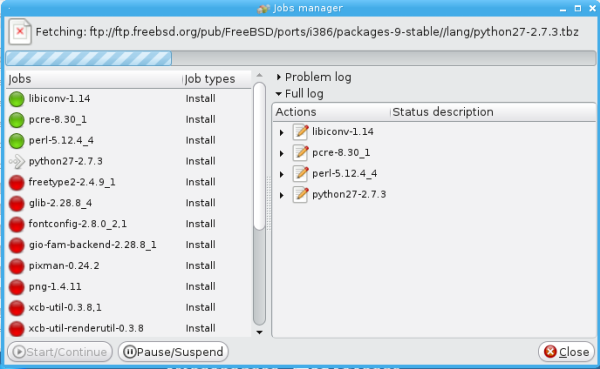
Task: Click the green status icon for libiconv-1.14
Action: (16, 99)
